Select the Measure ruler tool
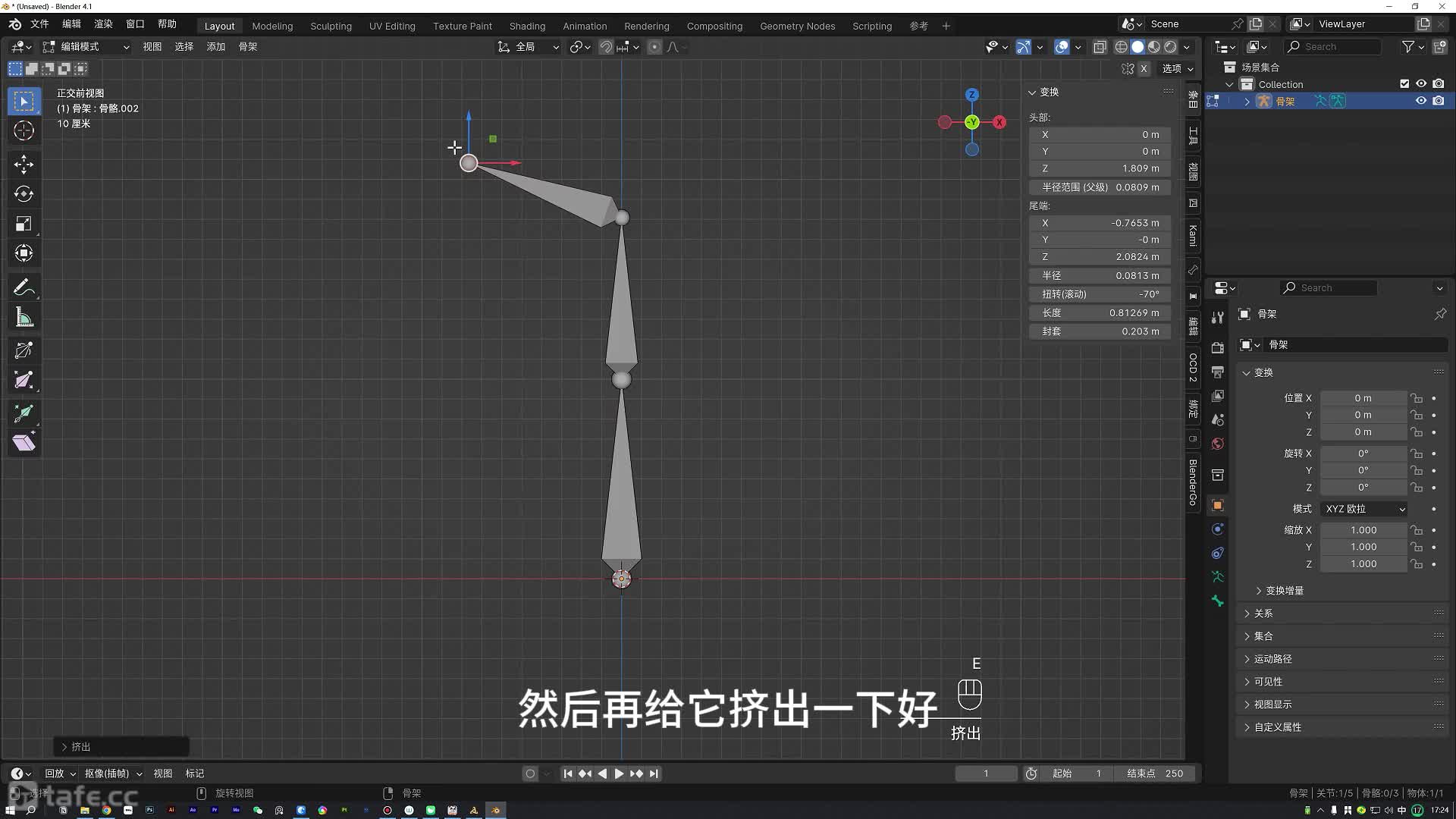Viewport: 1456px width, 819px height. tap(24, 318)
